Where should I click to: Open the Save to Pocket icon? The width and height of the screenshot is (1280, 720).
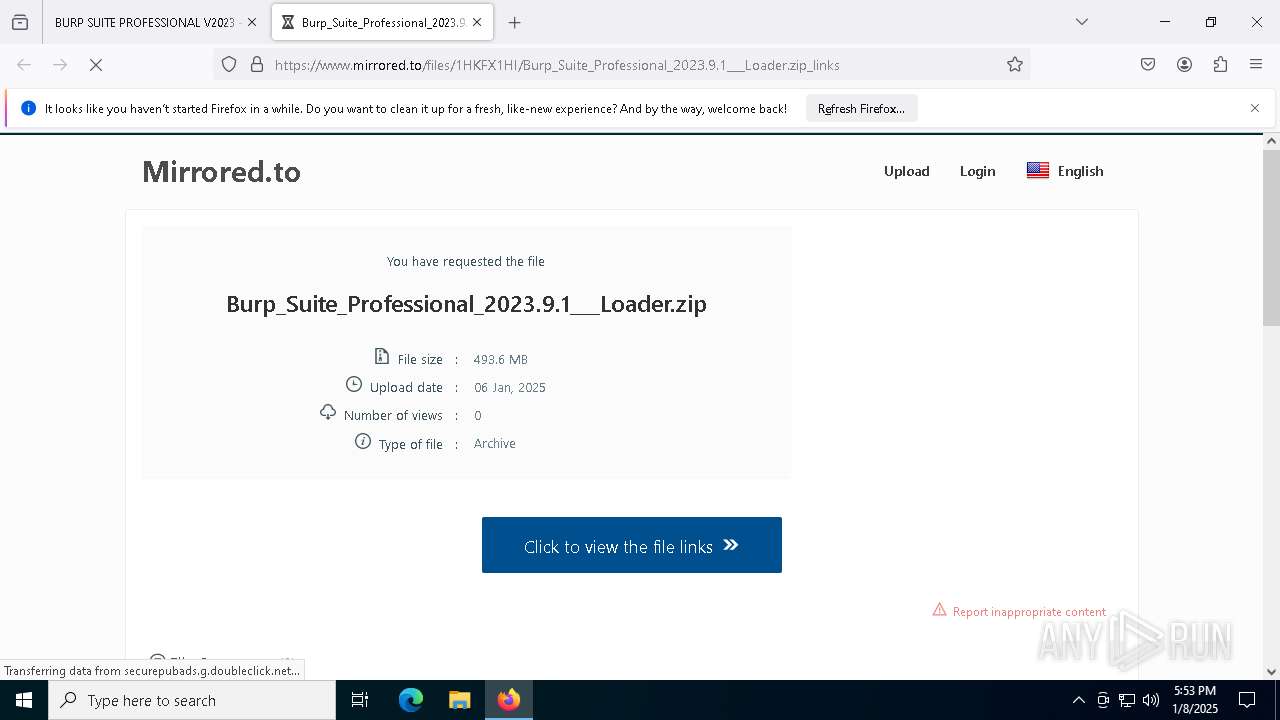[x=1148, y=65]
